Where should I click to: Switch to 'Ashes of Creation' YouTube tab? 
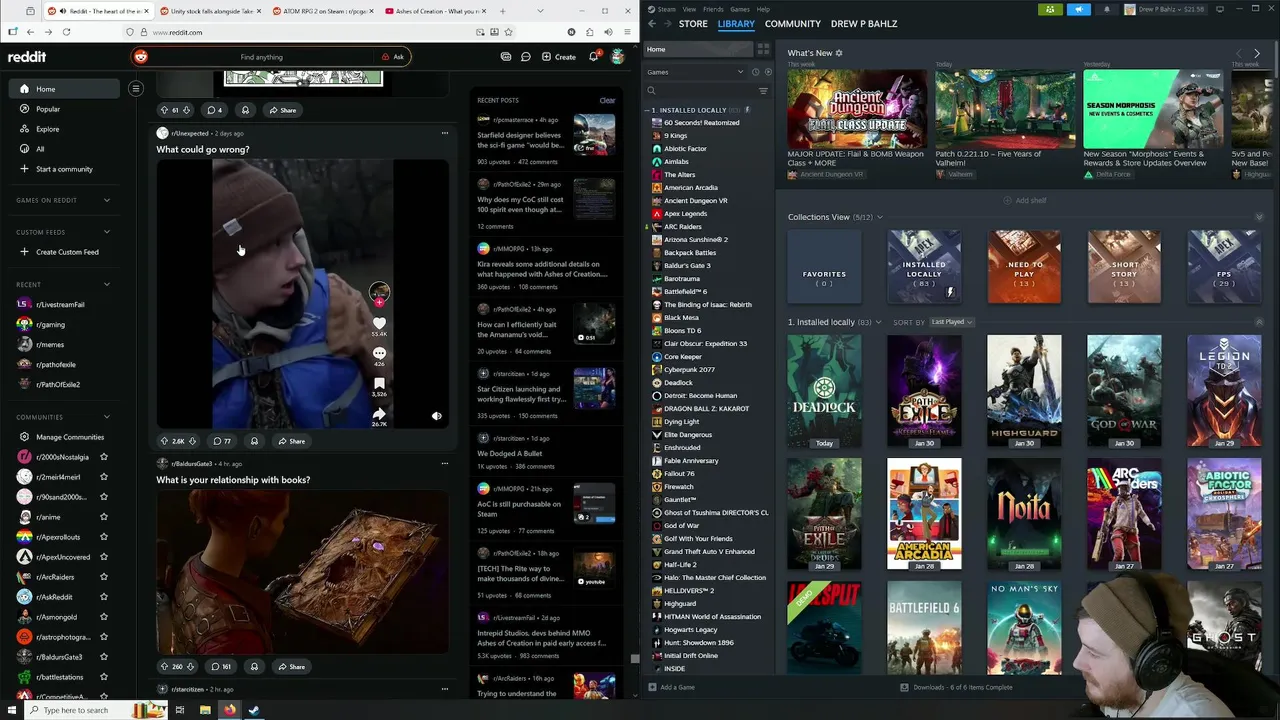[436, 11]
